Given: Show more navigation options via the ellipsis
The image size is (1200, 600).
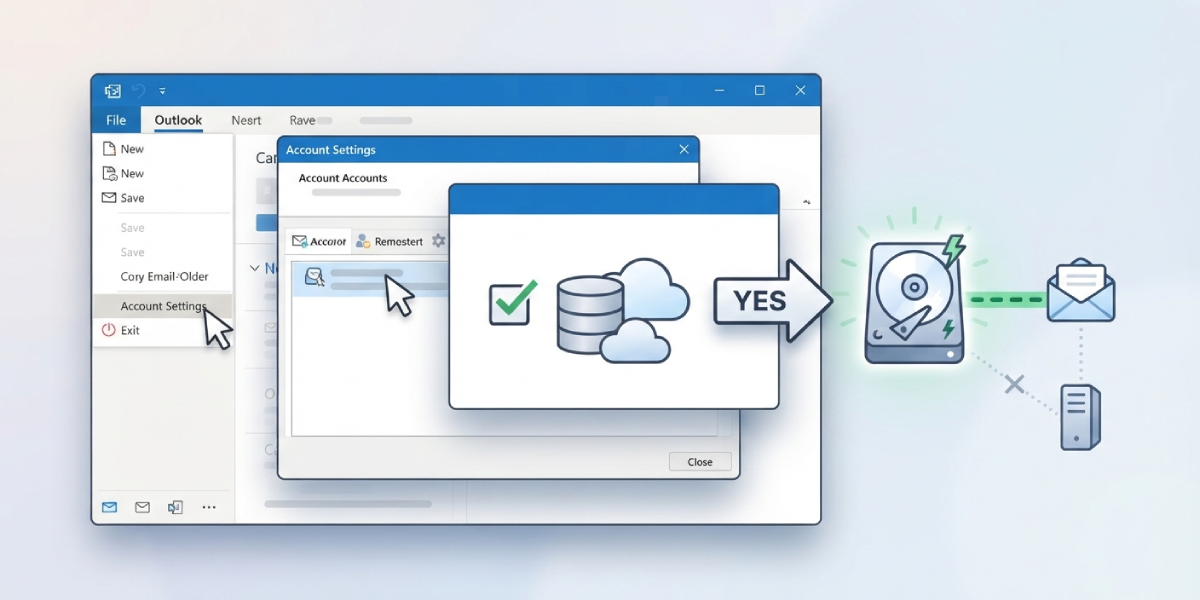Looking at the screenshot, I should pos(209,507).
